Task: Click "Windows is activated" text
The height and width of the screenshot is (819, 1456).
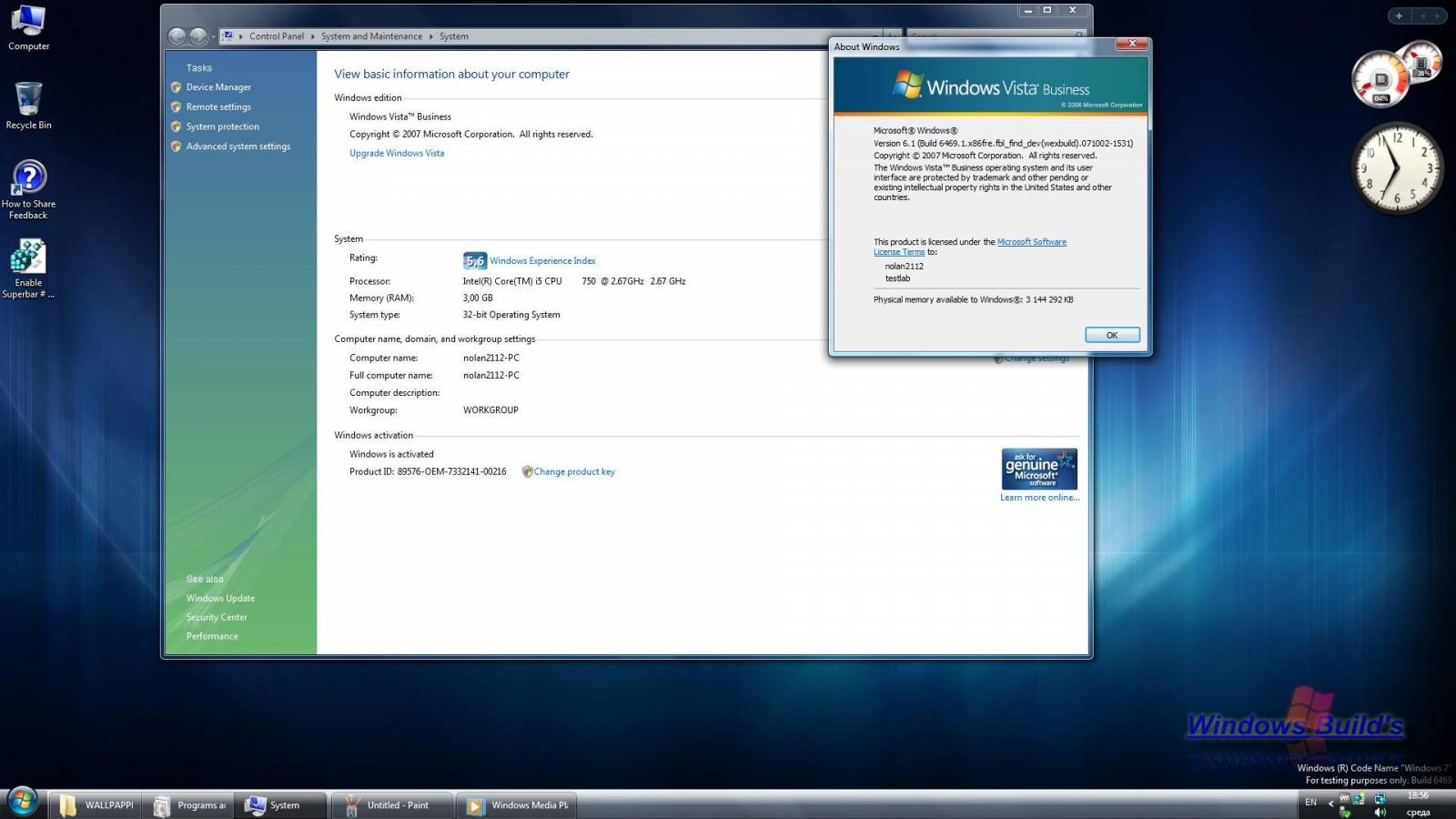Action: 391,454
